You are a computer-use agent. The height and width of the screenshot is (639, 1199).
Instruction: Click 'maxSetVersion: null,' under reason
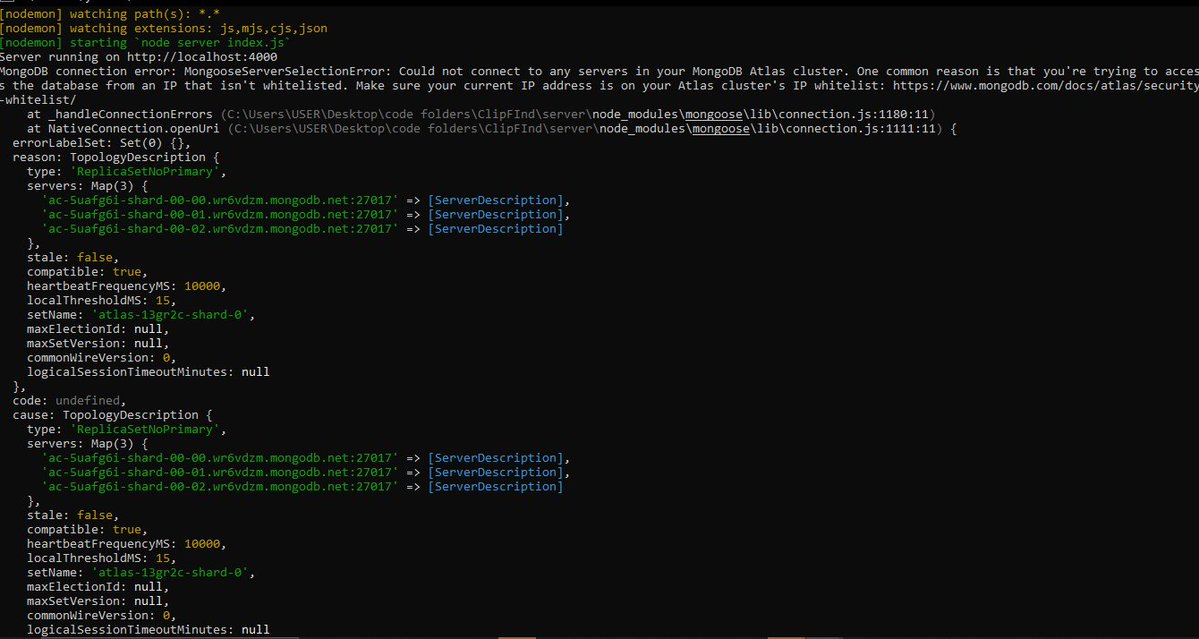click(98, 344)
